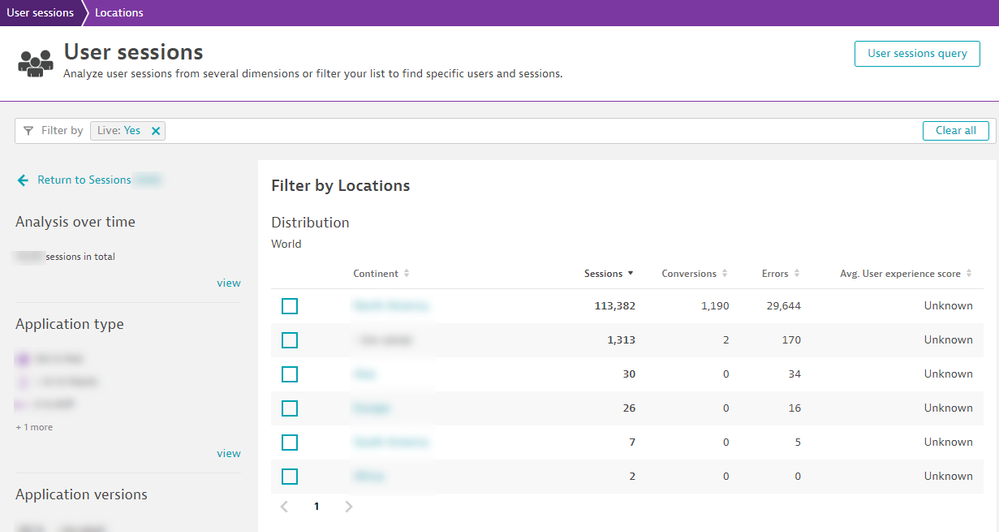Image resolution: width=999 pixels, height=532 pixels.
Task: Click the back arrow beside Return to Sessions
Action: point(23,181)
